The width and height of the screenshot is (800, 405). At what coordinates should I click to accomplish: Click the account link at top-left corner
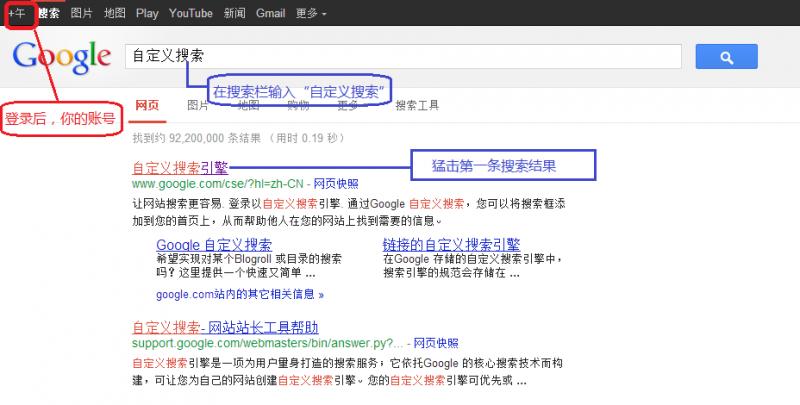[17, 15]
